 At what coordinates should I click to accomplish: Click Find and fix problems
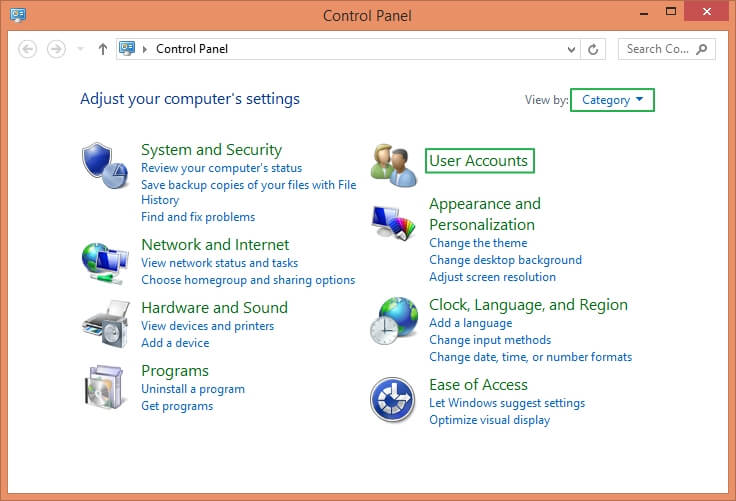click(x=198, y=217)
